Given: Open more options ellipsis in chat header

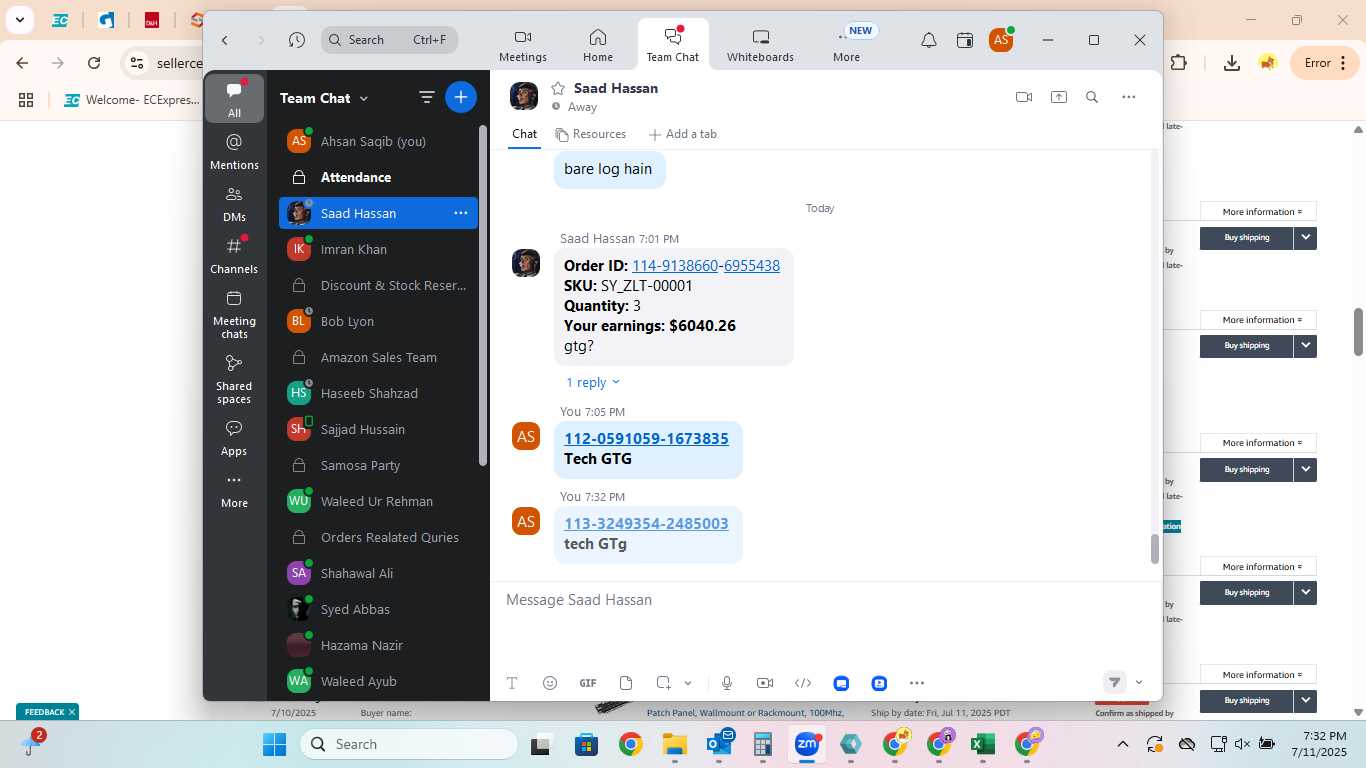Looking at the screenshot, I should click(1129, 97).
